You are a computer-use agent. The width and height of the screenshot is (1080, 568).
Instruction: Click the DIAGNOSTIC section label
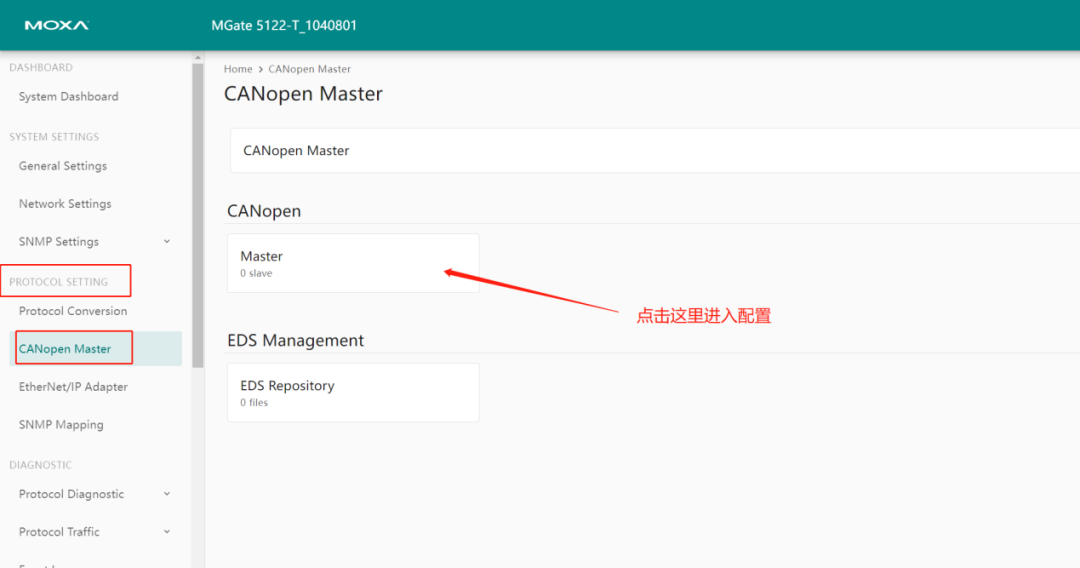pos(40,465)
